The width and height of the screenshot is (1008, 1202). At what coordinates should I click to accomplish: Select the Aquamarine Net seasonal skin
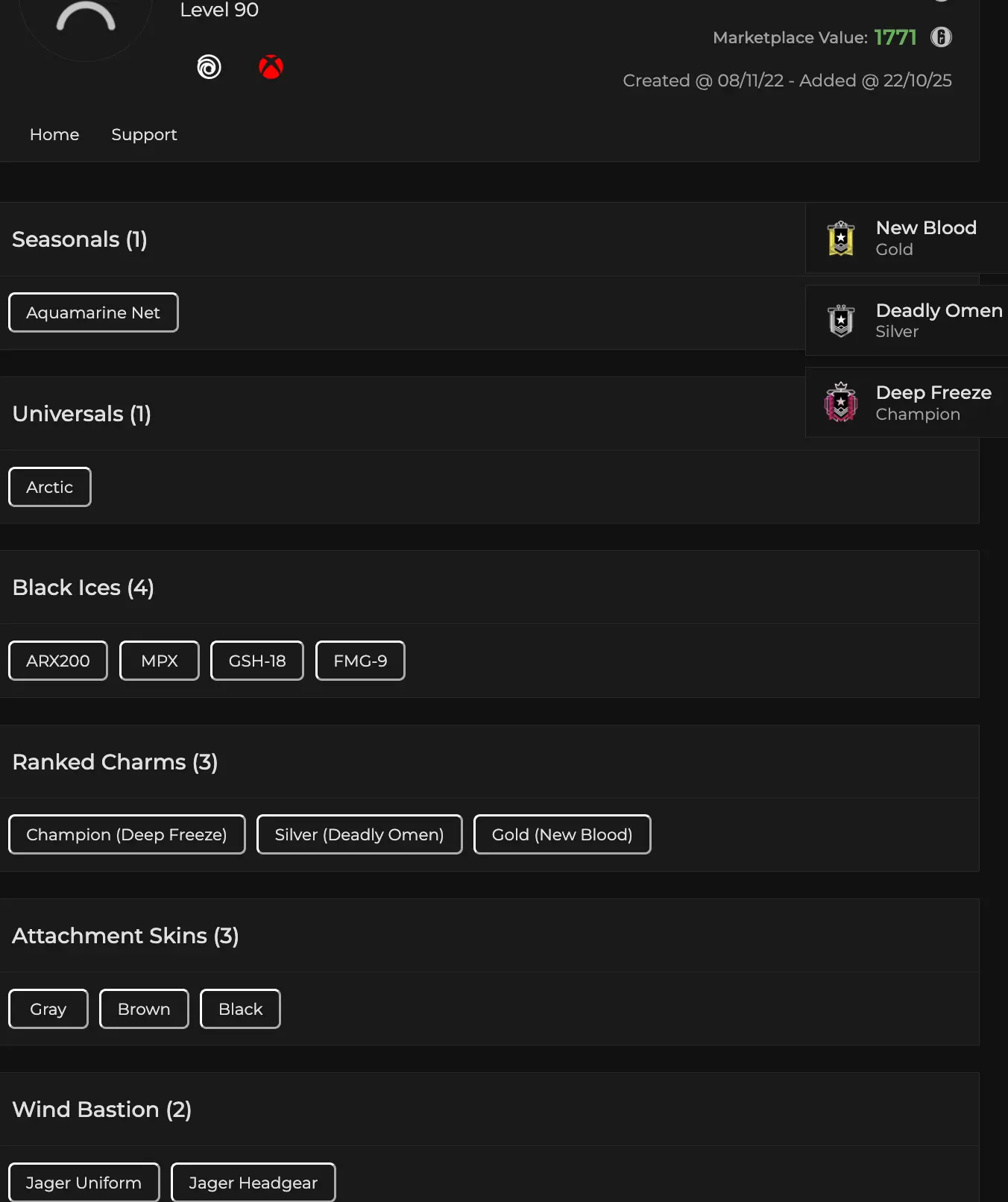coord(93,312)
